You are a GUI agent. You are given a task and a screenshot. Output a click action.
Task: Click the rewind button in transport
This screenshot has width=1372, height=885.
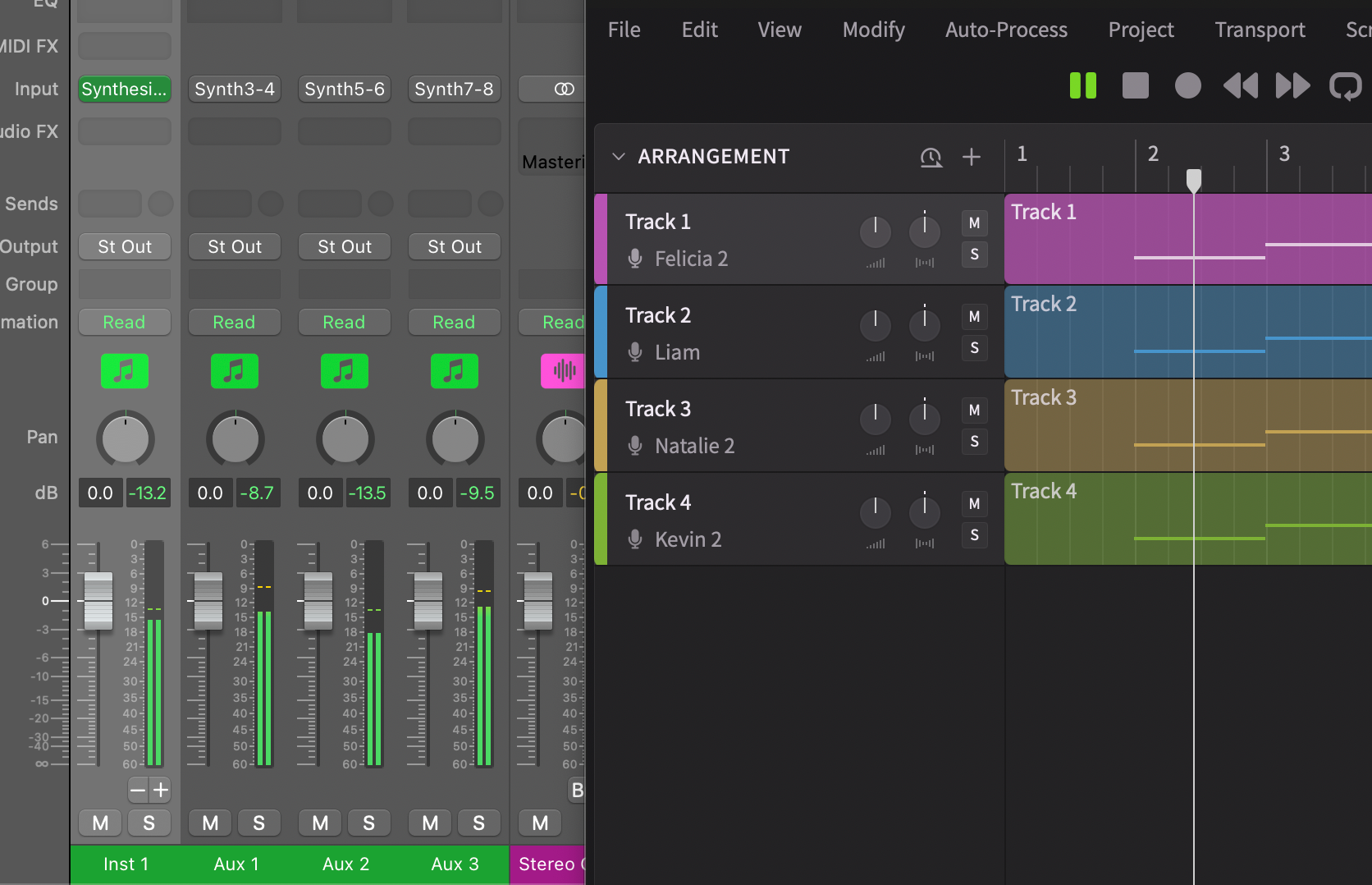point(1240,85)
